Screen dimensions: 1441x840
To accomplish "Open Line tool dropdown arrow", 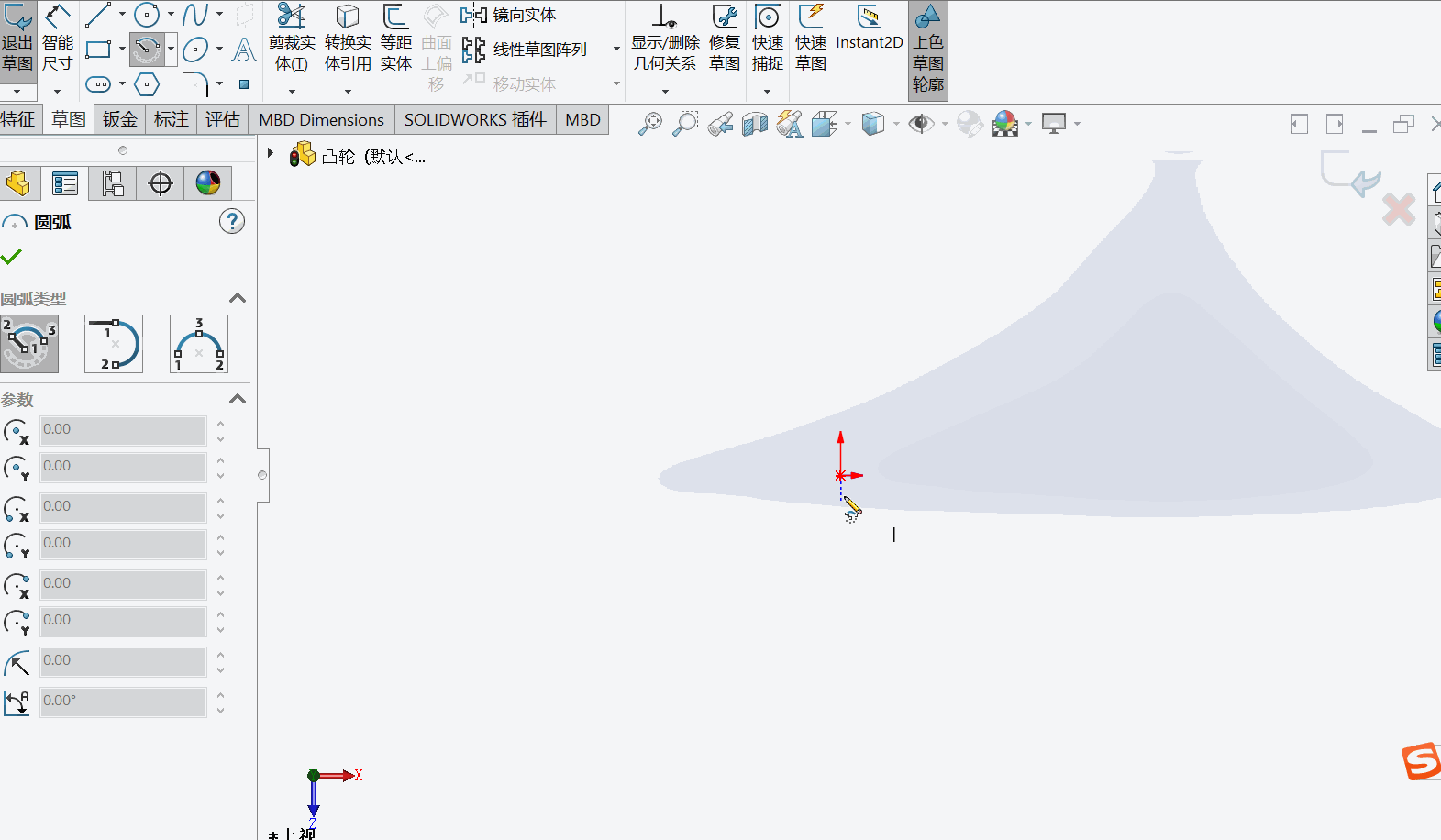I will pyautogui.click(x=122, y=14).
